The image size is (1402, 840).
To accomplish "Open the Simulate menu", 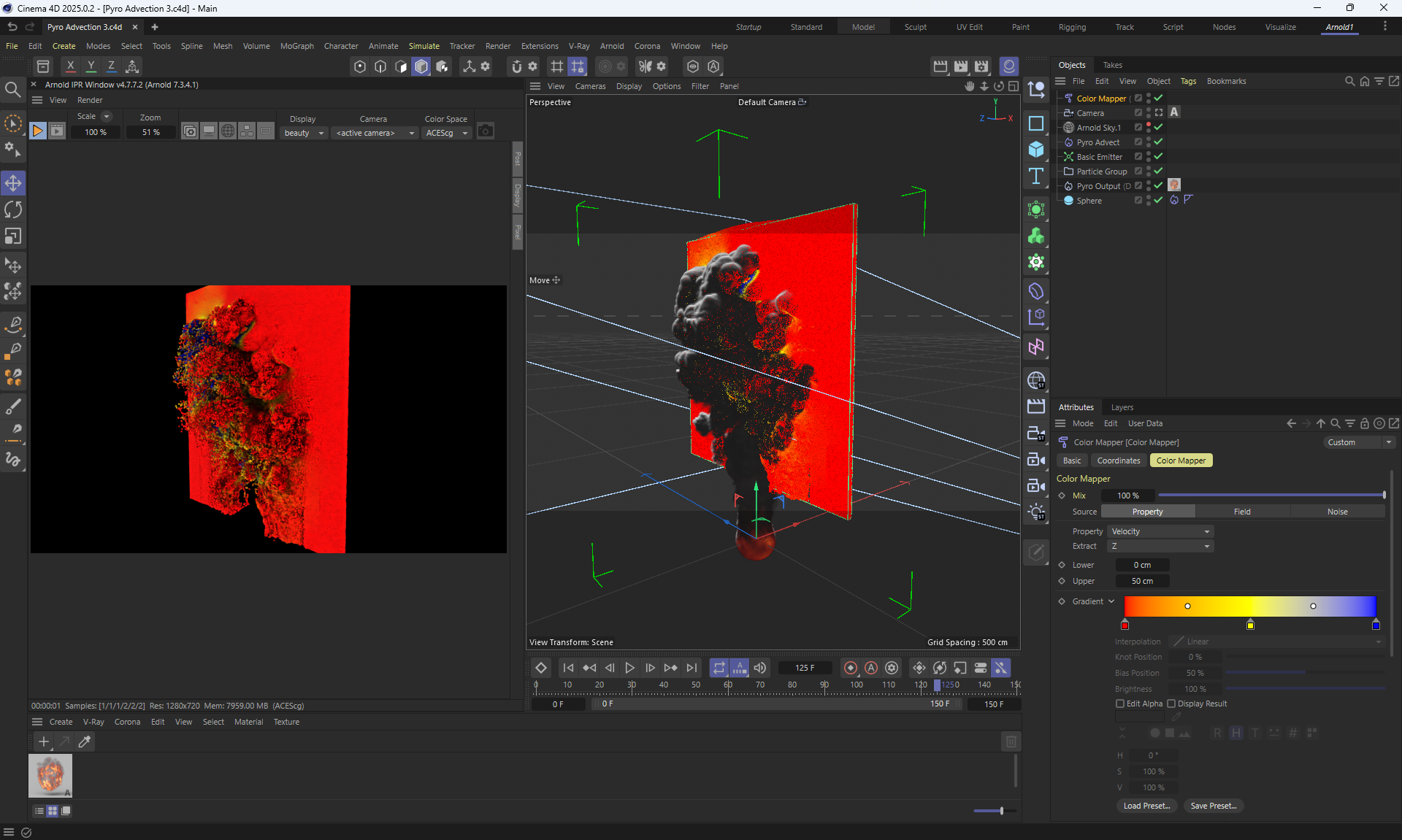I will 424,46.
